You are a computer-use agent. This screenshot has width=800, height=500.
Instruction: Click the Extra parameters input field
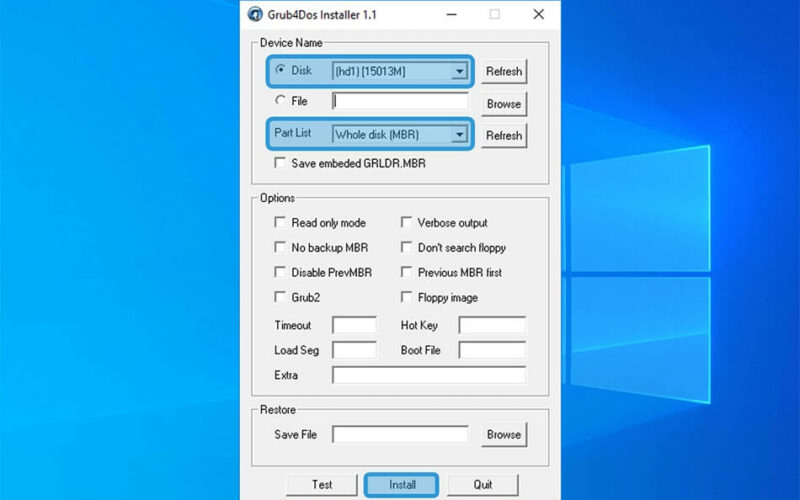[x=429, y=375]
